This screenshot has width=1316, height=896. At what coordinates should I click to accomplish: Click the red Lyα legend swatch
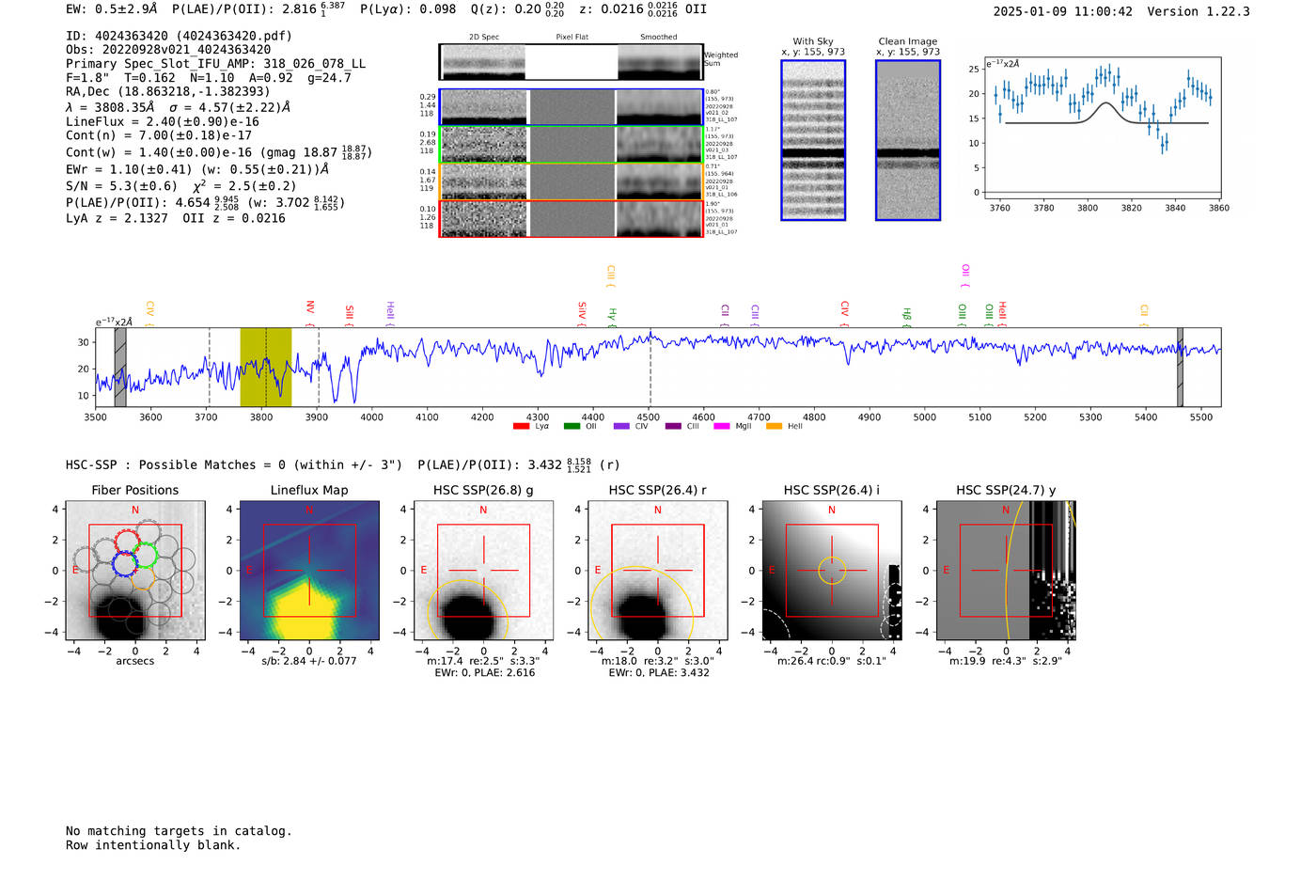point(521,427)
